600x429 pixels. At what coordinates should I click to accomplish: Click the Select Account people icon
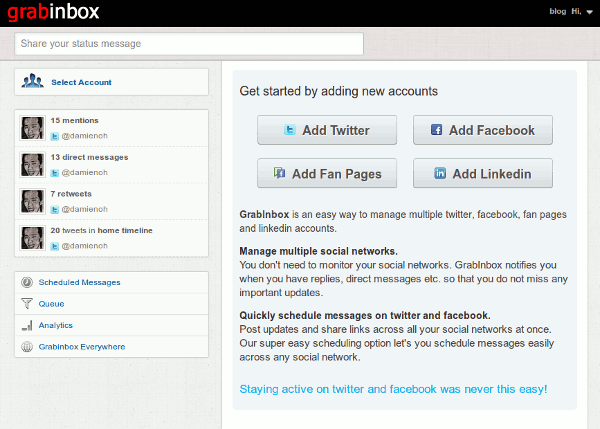coord(33,81)
